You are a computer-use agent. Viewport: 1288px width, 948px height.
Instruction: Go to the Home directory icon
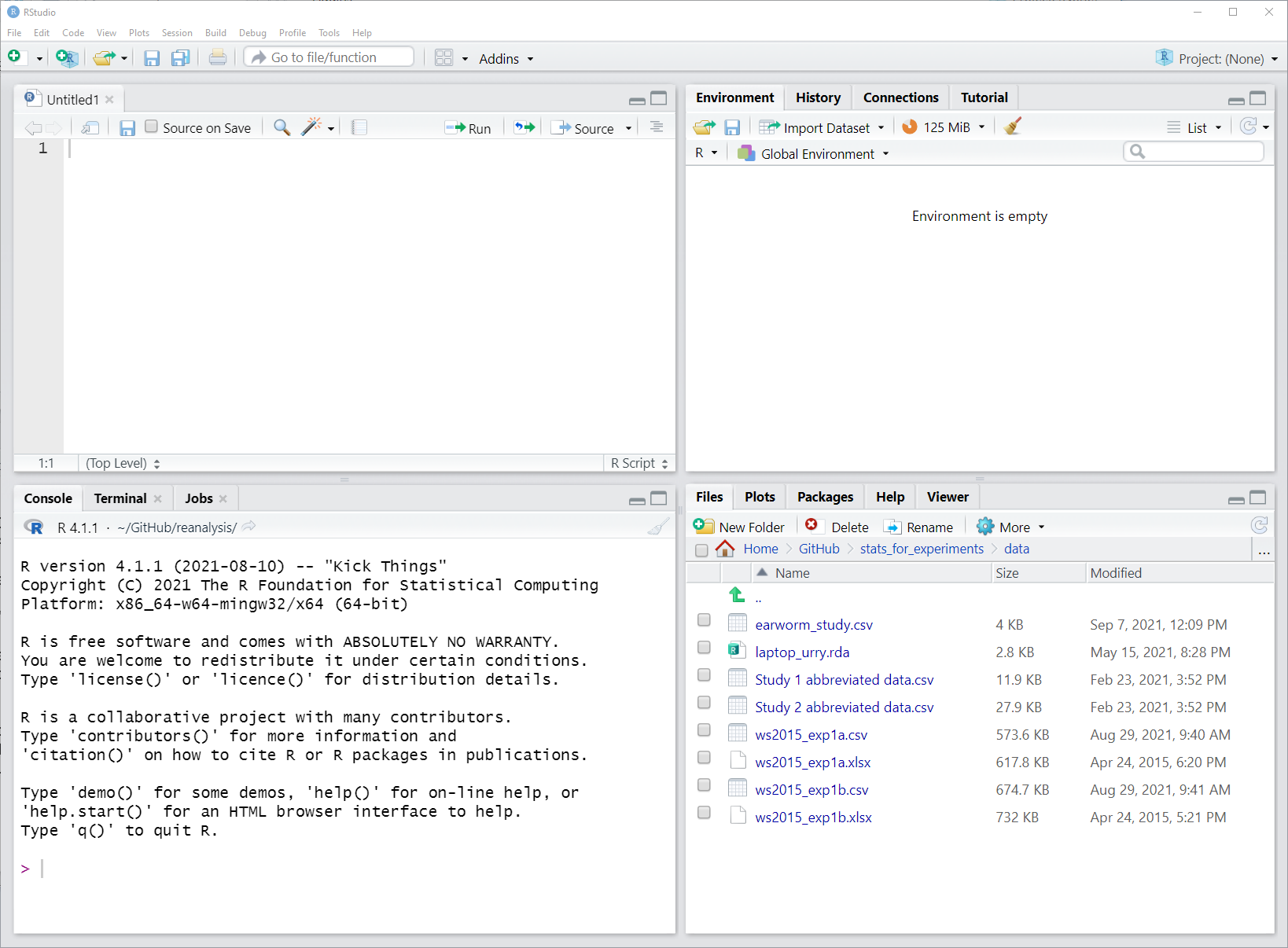click(725, 549)
